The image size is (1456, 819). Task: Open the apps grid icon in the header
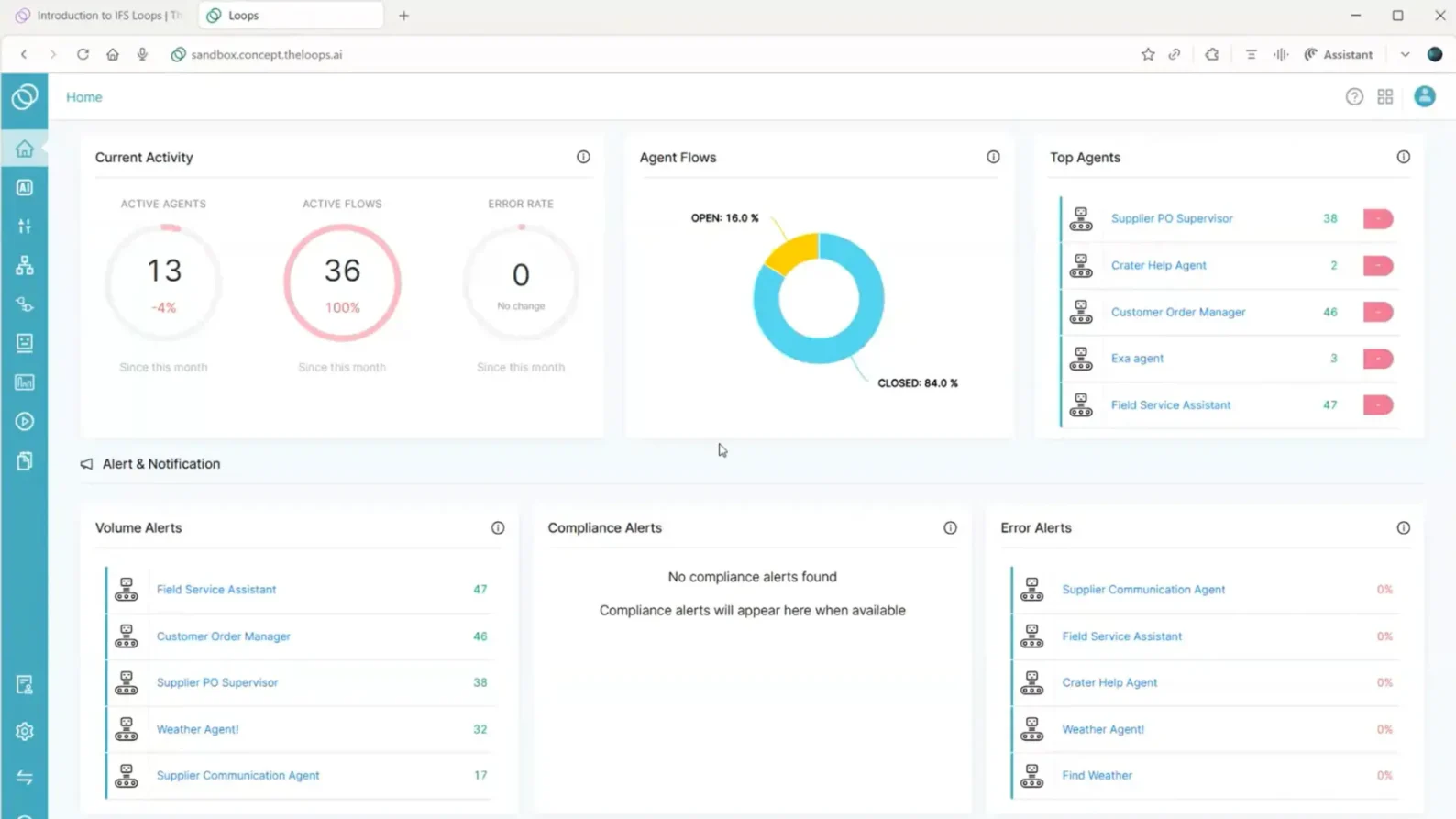pyautogui.click(x=1385, y=97)
